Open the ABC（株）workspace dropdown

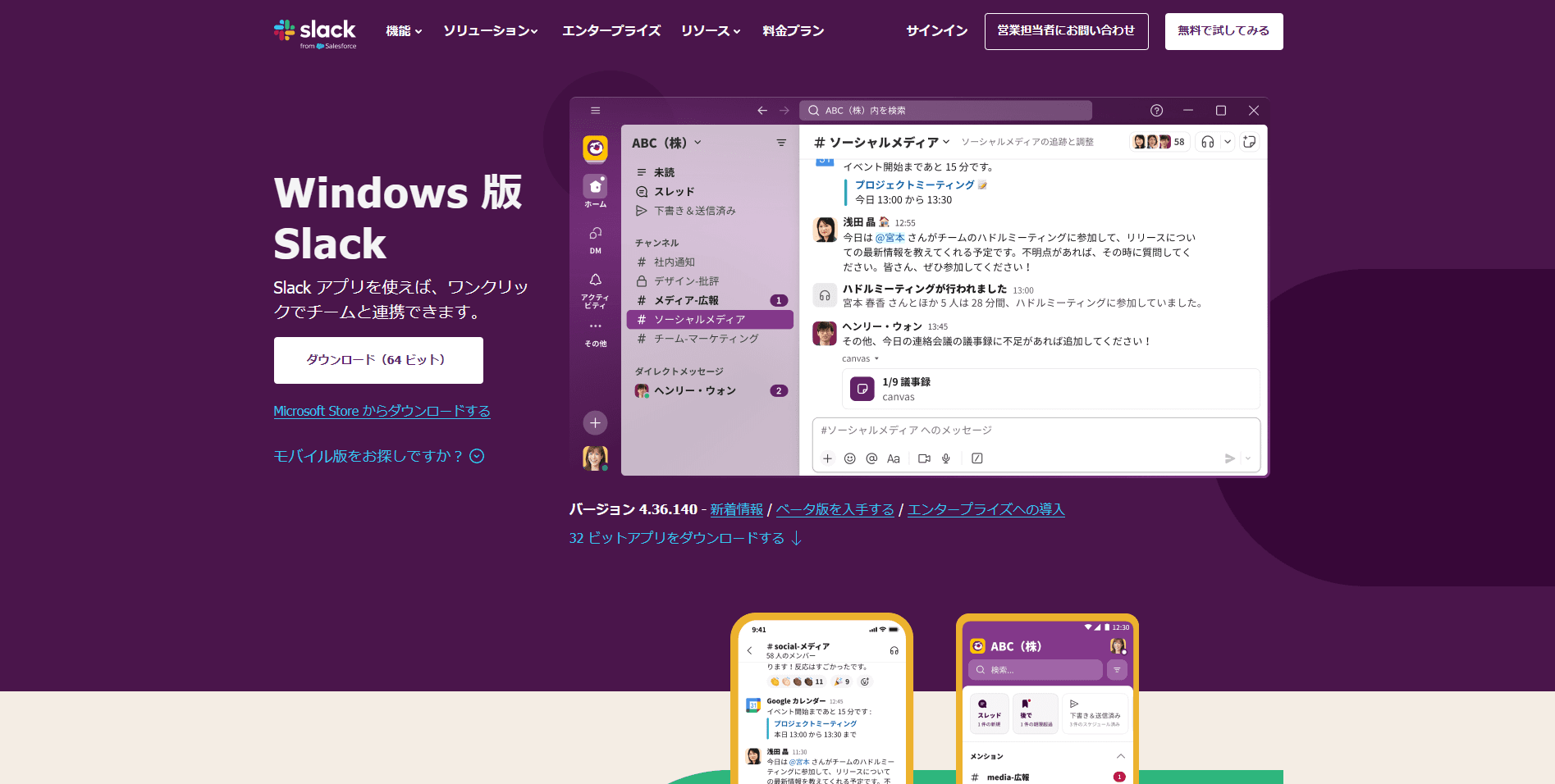[x=665, y=142]
